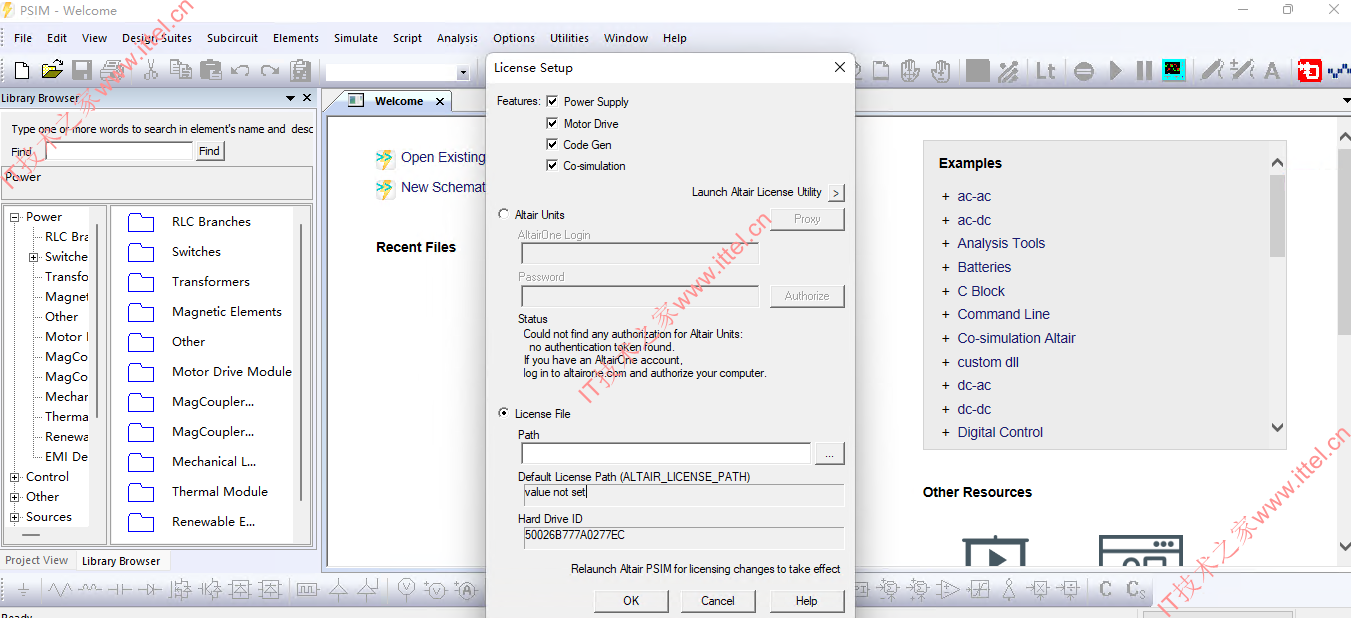Click the Print toolbar icon

point(112,70)
